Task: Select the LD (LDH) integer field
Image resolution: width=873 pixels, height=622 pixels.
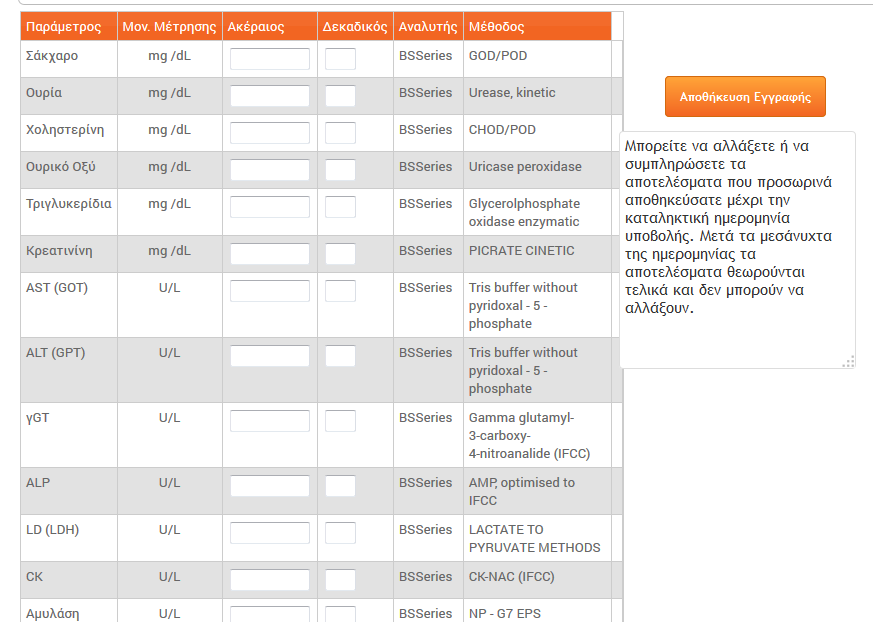Action: [x=269, y=533]
